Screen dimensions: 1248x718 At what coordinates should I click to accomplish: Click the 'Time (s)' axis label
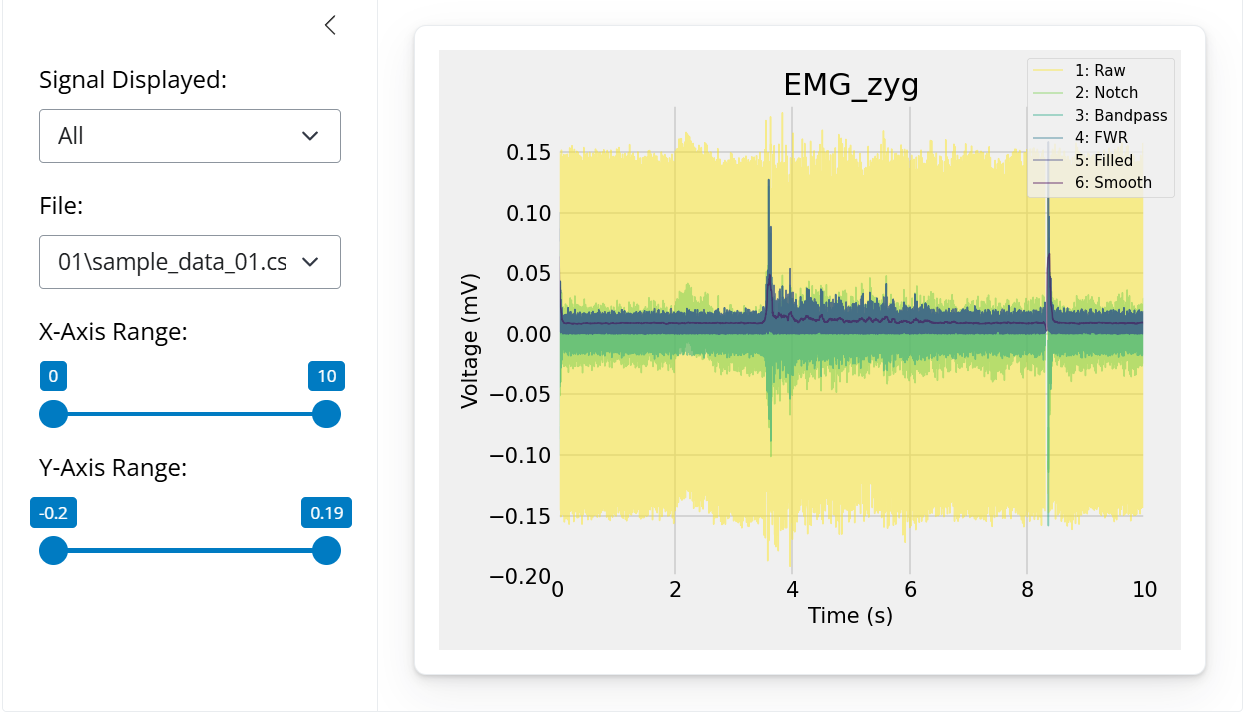coord(850,615)
